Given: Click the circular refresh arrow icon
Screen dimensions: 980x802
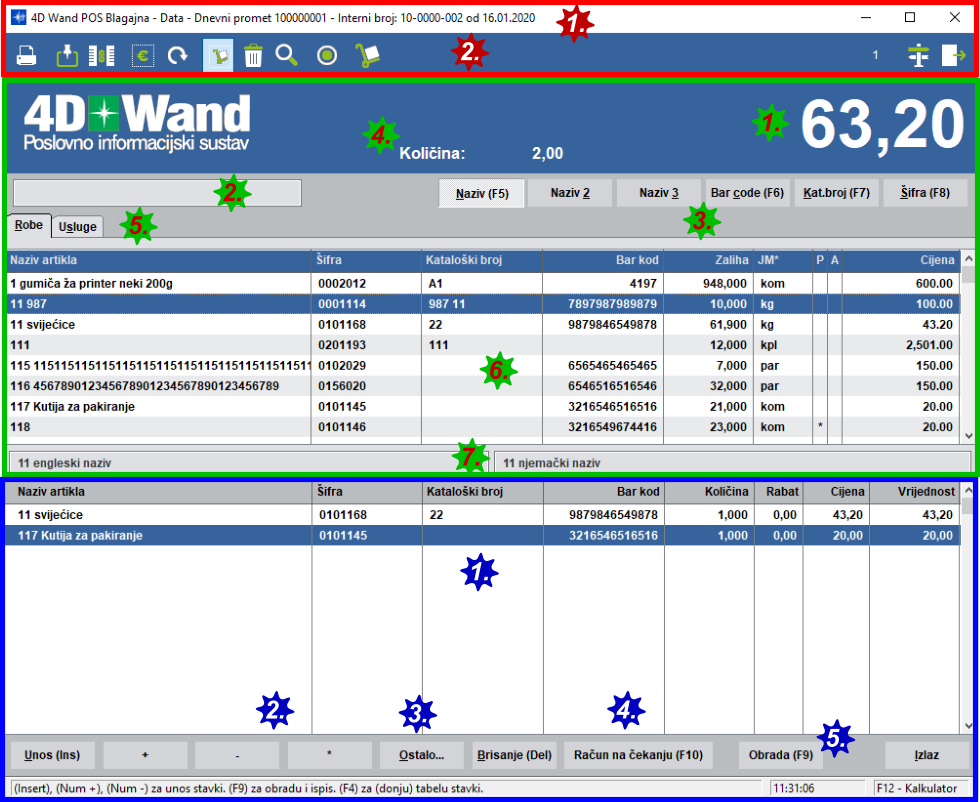Looking at the screenshot, I should [178, 56].
